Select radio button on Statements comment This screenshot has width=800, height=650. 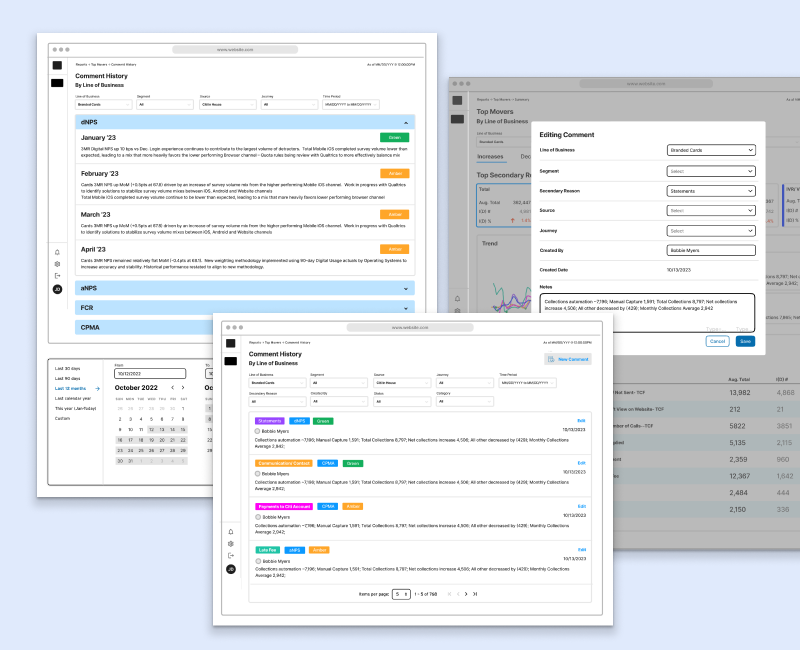point(257,431)
